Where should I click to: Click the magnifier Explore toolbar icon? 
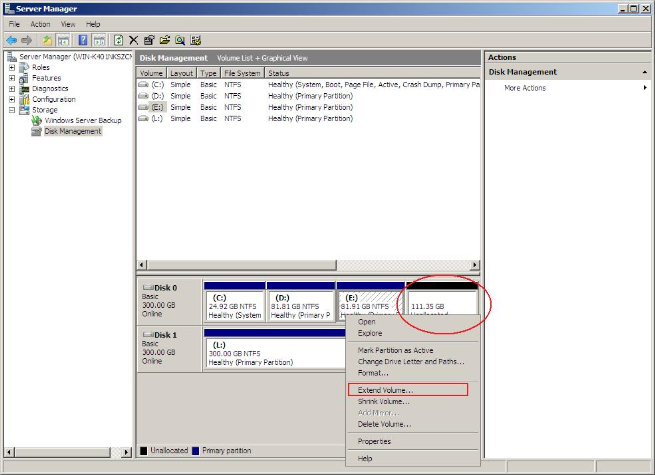coord(180,40)
